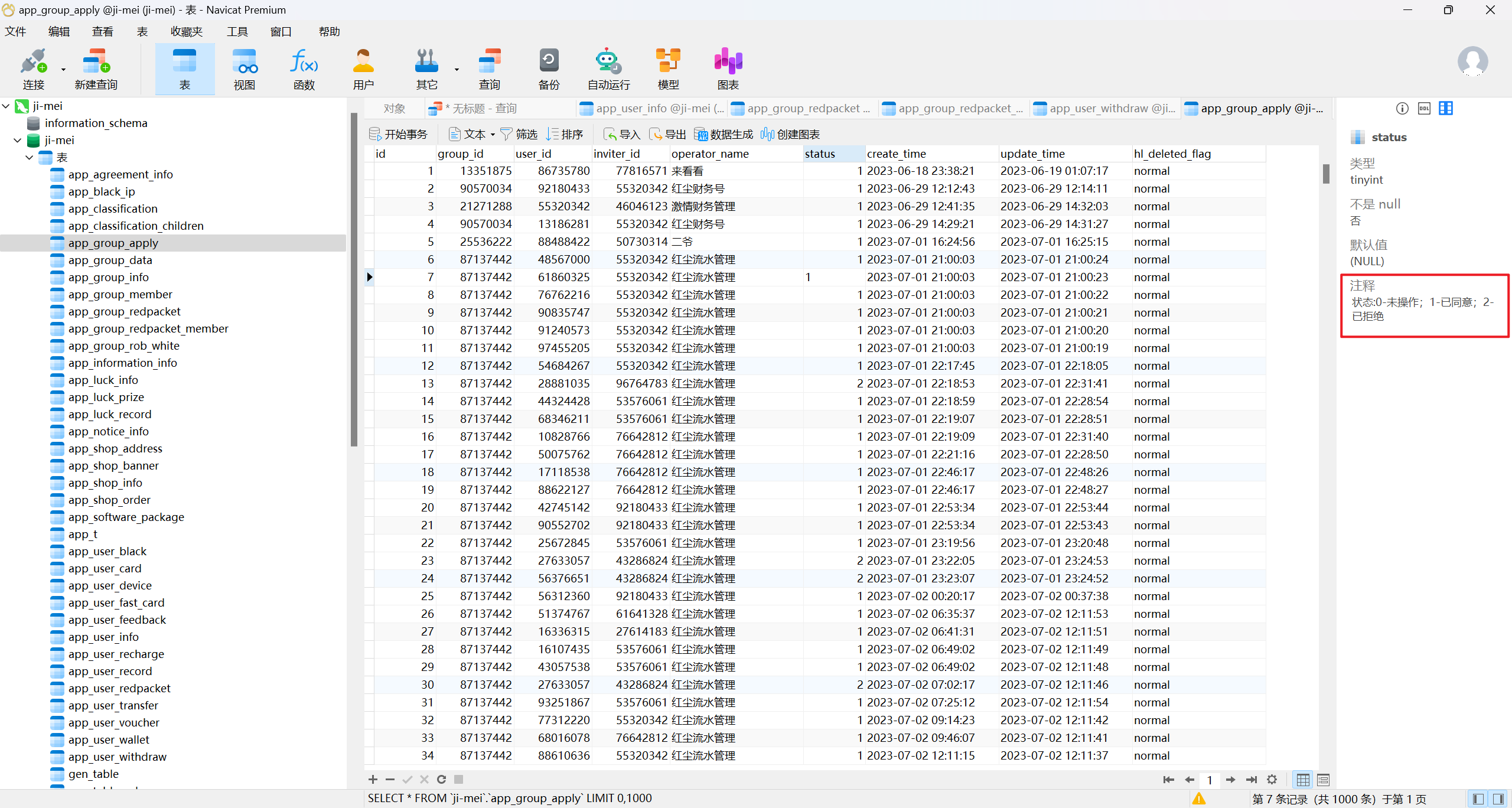Click the 导出 export button

click(x=668, y=135)
